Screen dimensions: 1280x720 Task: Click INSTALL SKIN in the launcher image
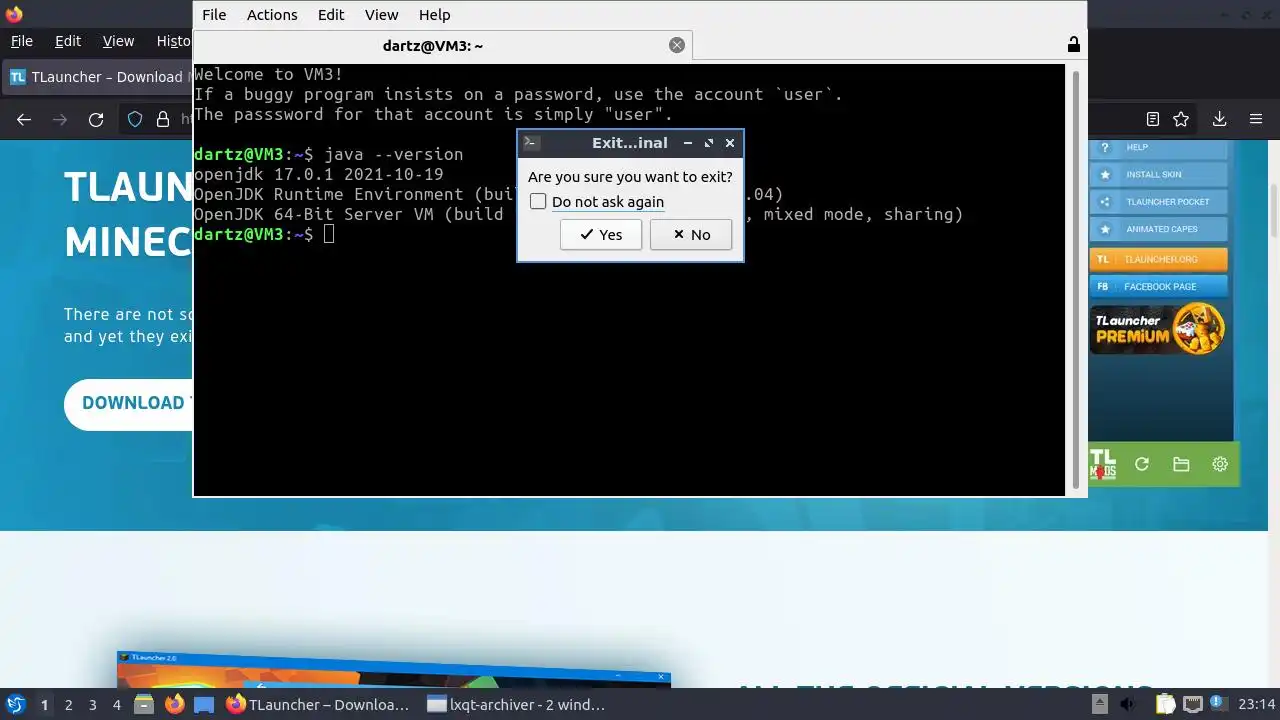[1158, 174]
